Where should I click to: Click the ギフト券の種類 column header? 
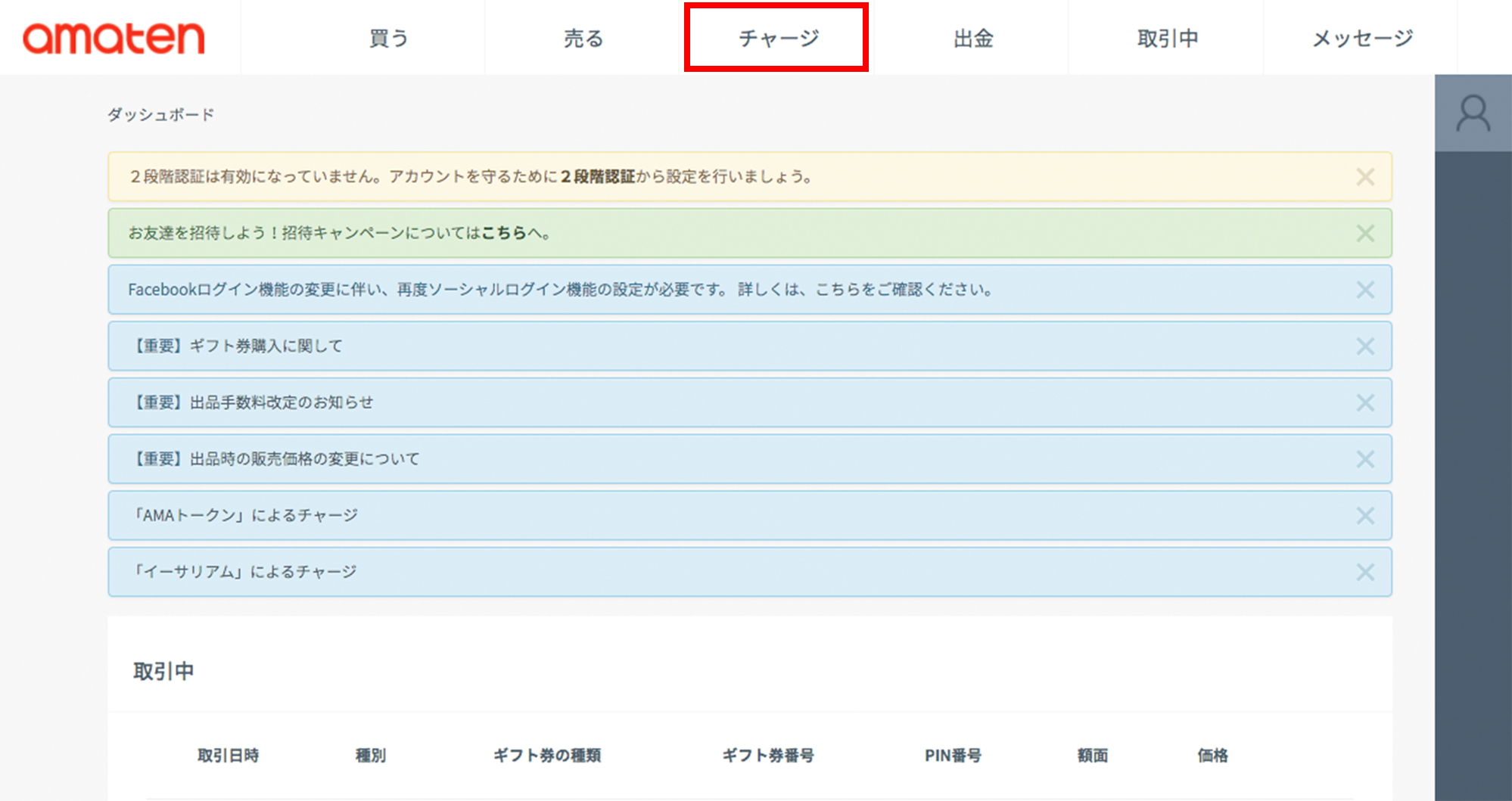click(547, 756)
